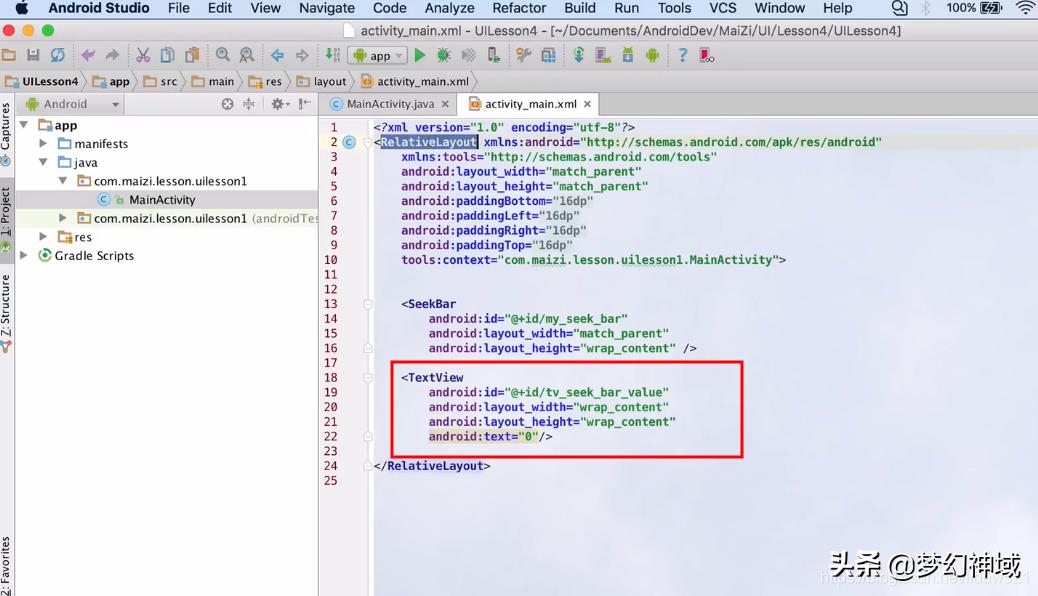Select MainActivity in the project tree

click(x=162, y=200)
